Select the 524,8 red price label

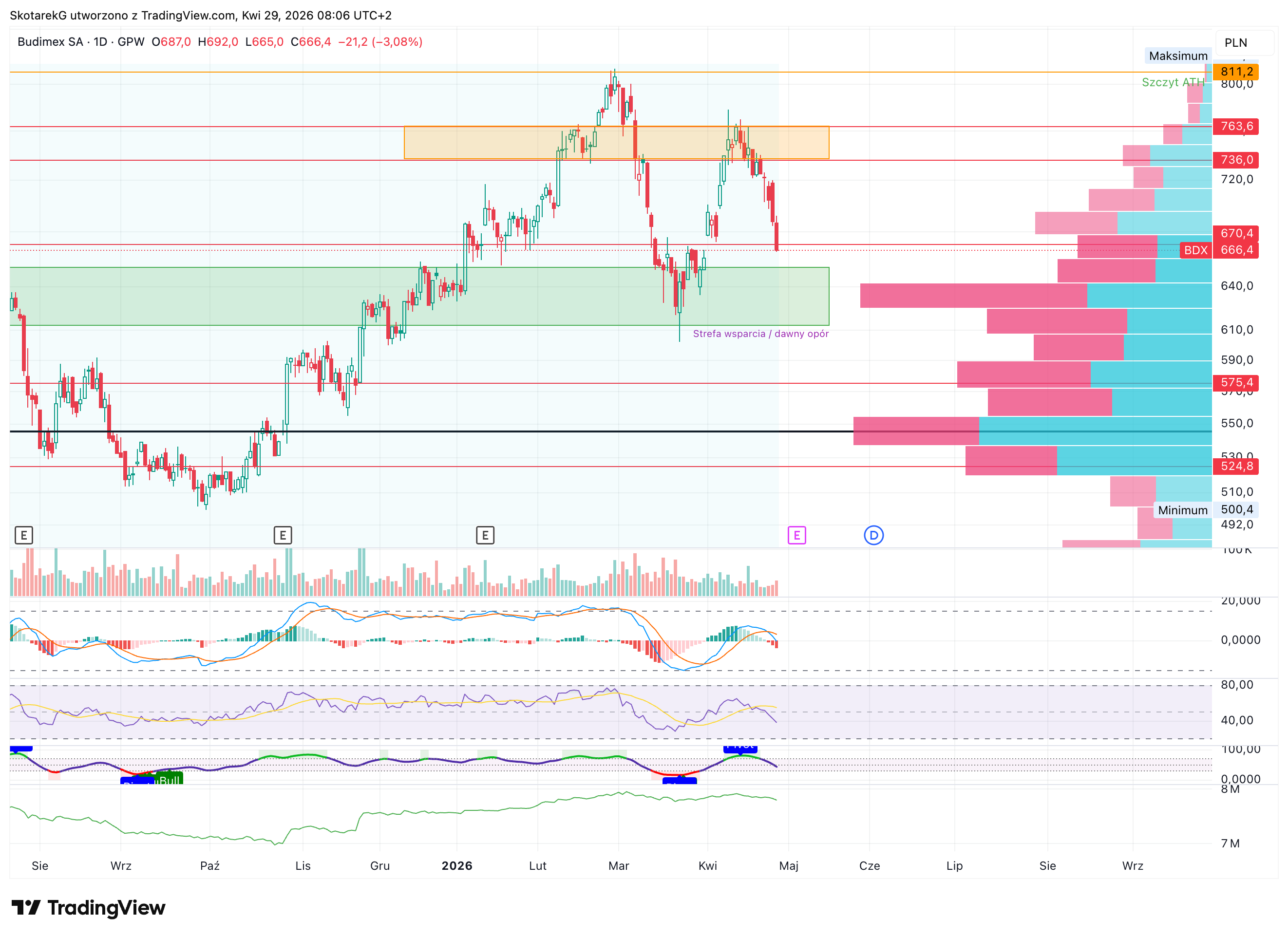point(1236,466)
